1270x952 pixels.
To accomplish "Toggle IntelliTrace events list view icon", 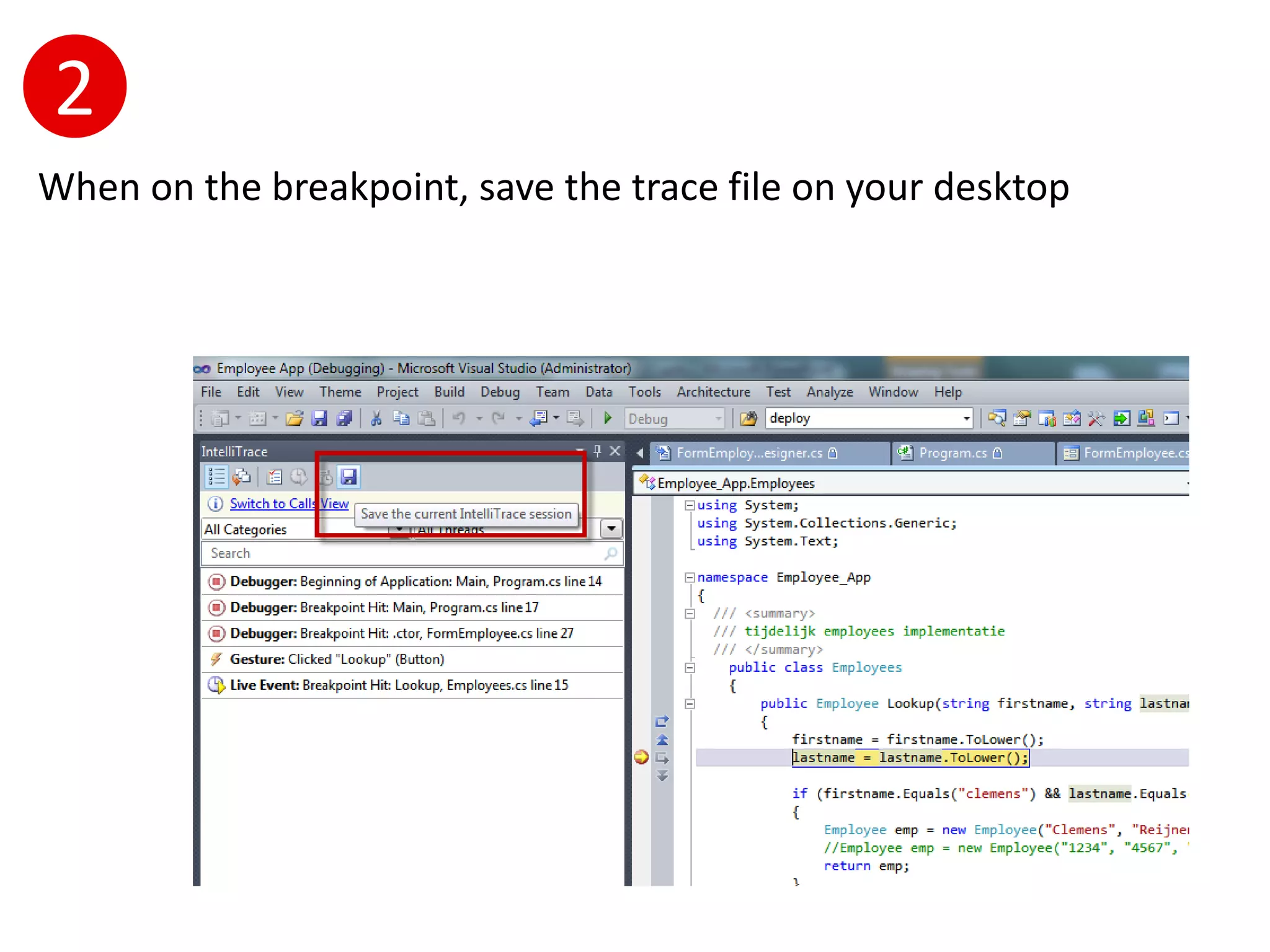I will (216, 477).
